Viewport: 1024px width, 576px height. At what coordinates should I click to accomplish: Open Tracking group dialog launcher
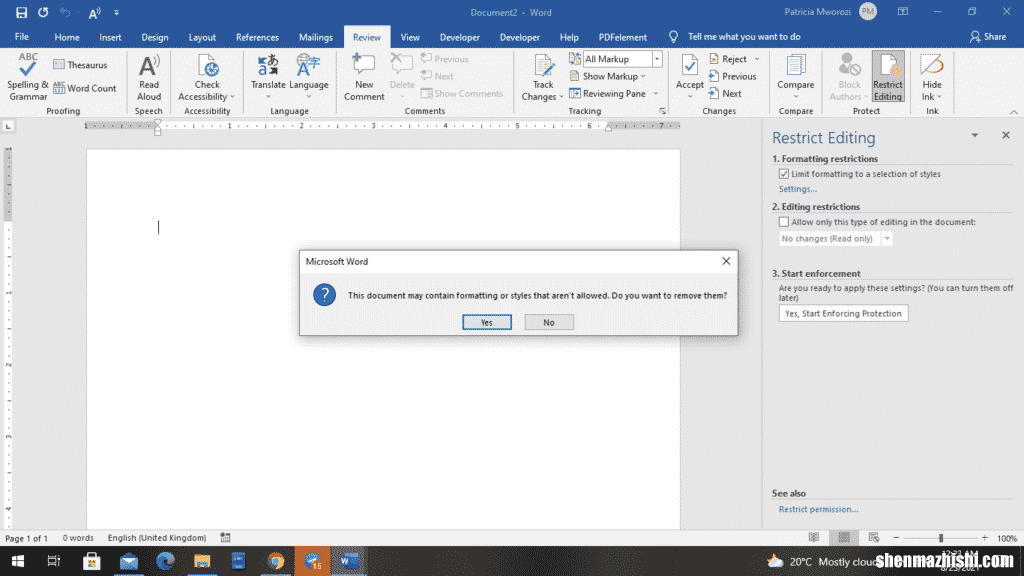coord(662,111)
